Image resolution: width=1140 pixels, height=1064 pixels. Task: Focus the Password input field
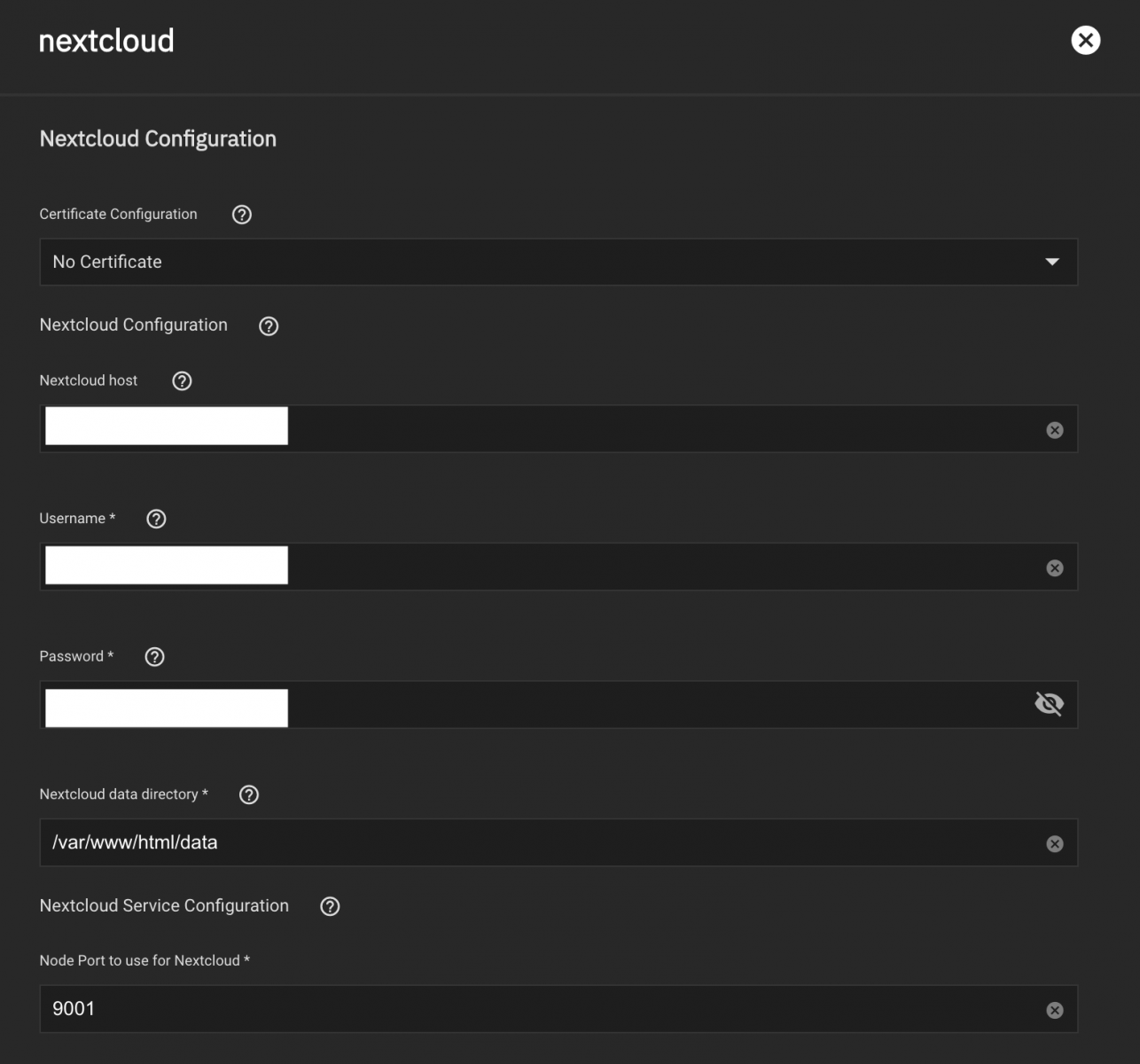click(x=621, y=705)
